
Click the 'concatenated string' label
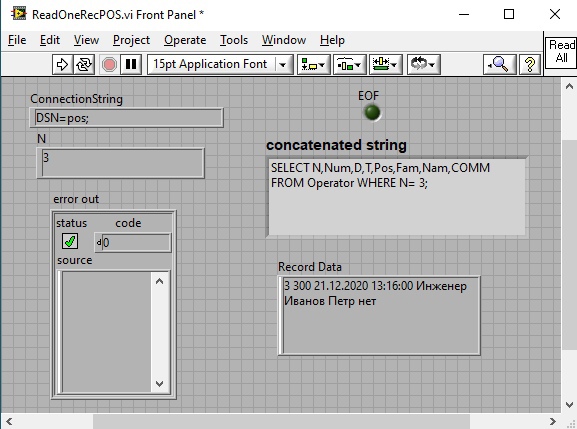[x=336, y=145]
